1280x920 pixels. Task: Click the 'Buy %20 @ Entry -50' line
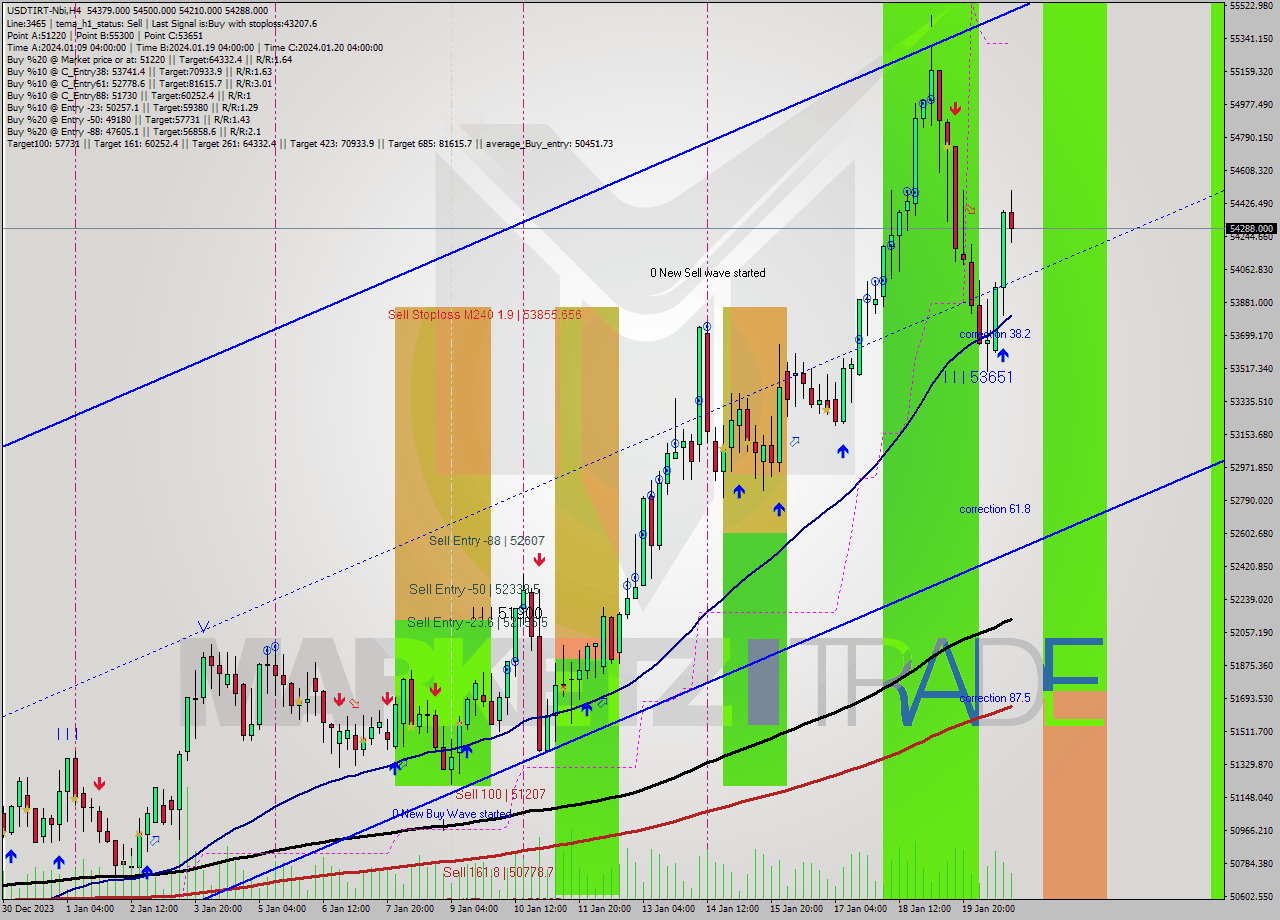tap(129, 119)
